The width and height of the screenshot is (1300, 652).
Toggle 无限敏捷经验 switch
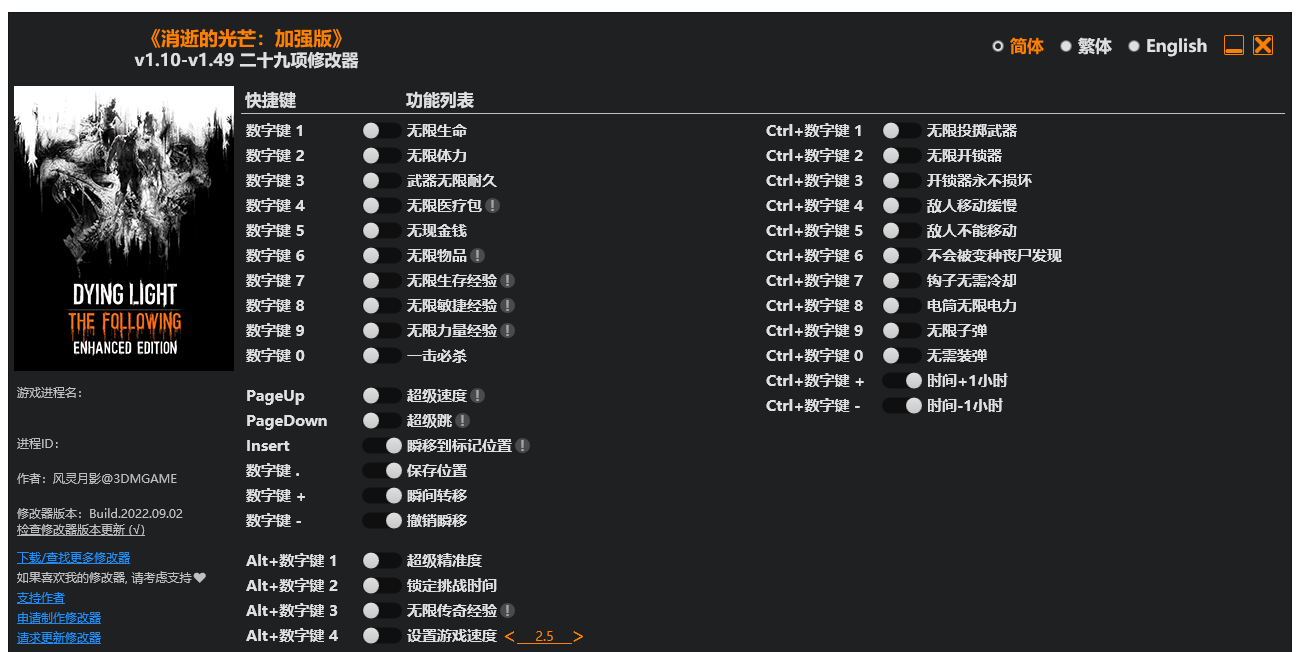coord(381,306)
